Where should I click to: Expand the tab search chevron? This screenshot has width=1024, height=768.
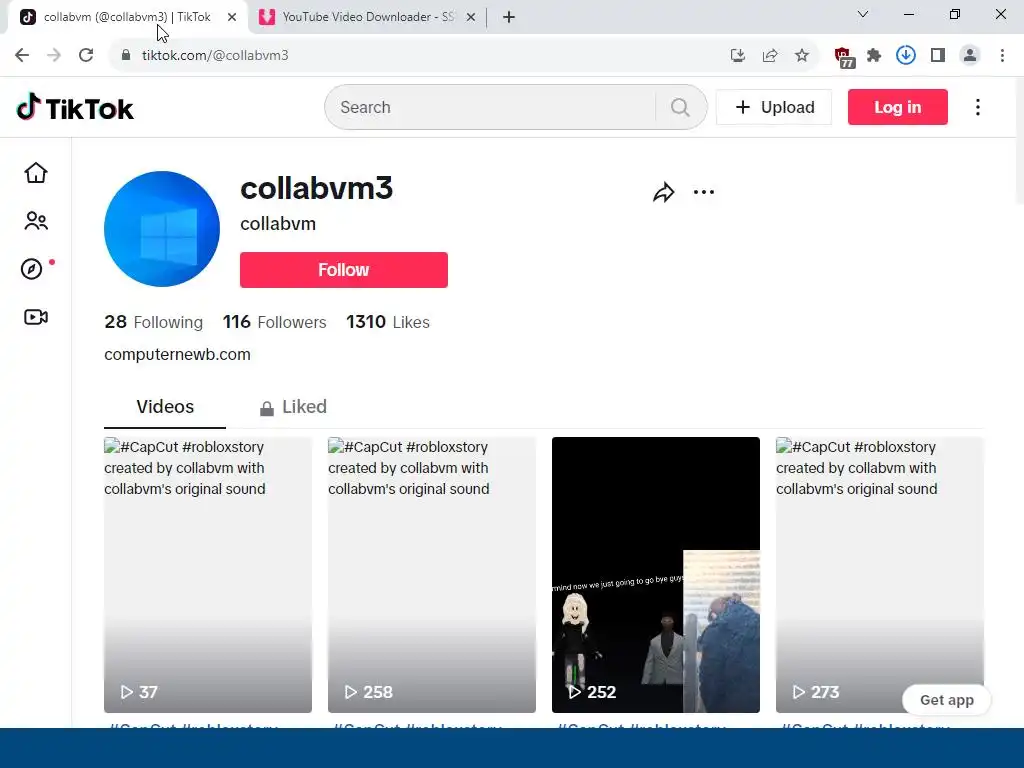[863, 14]
